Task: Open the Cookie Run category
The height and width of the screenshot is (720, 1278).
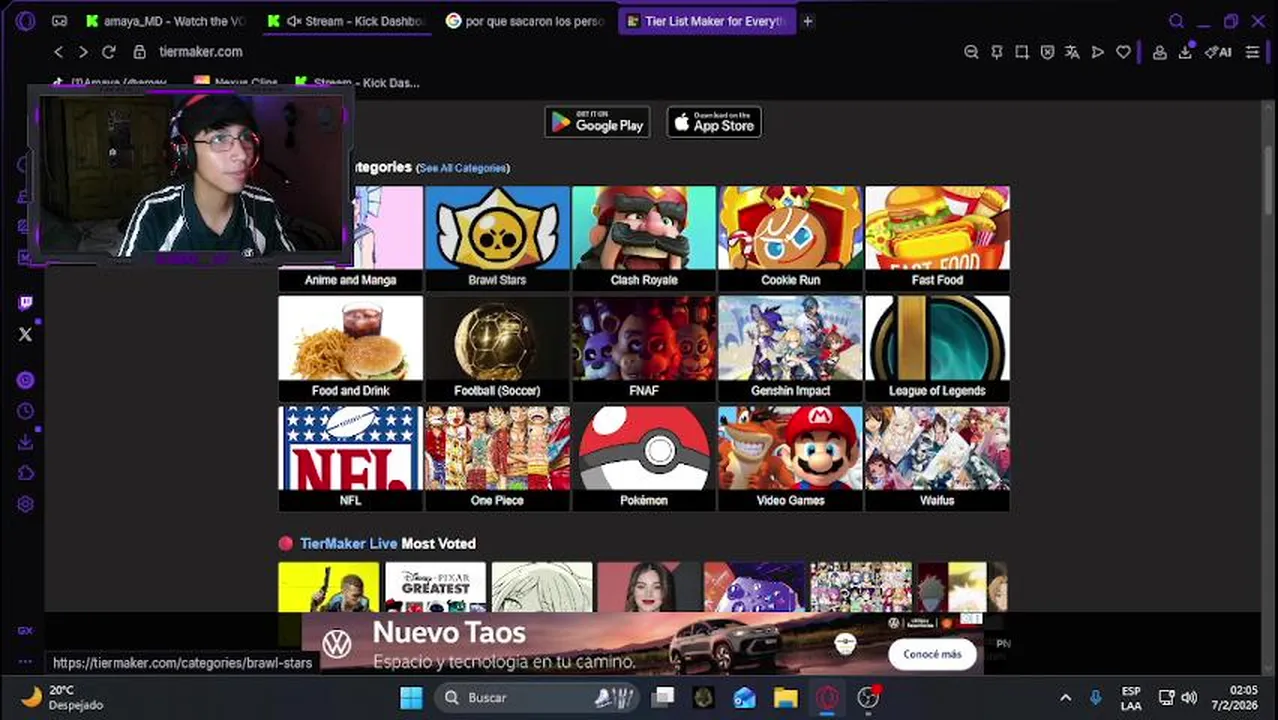Action: [x=790, y=238]
